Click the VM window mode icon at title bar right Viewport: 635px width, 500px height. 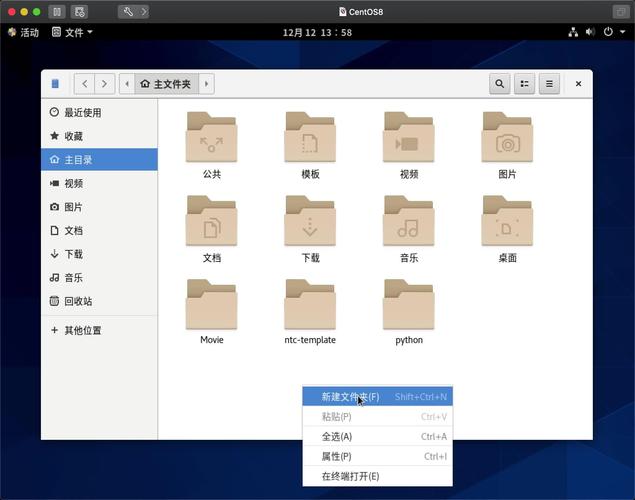(620, 12)
